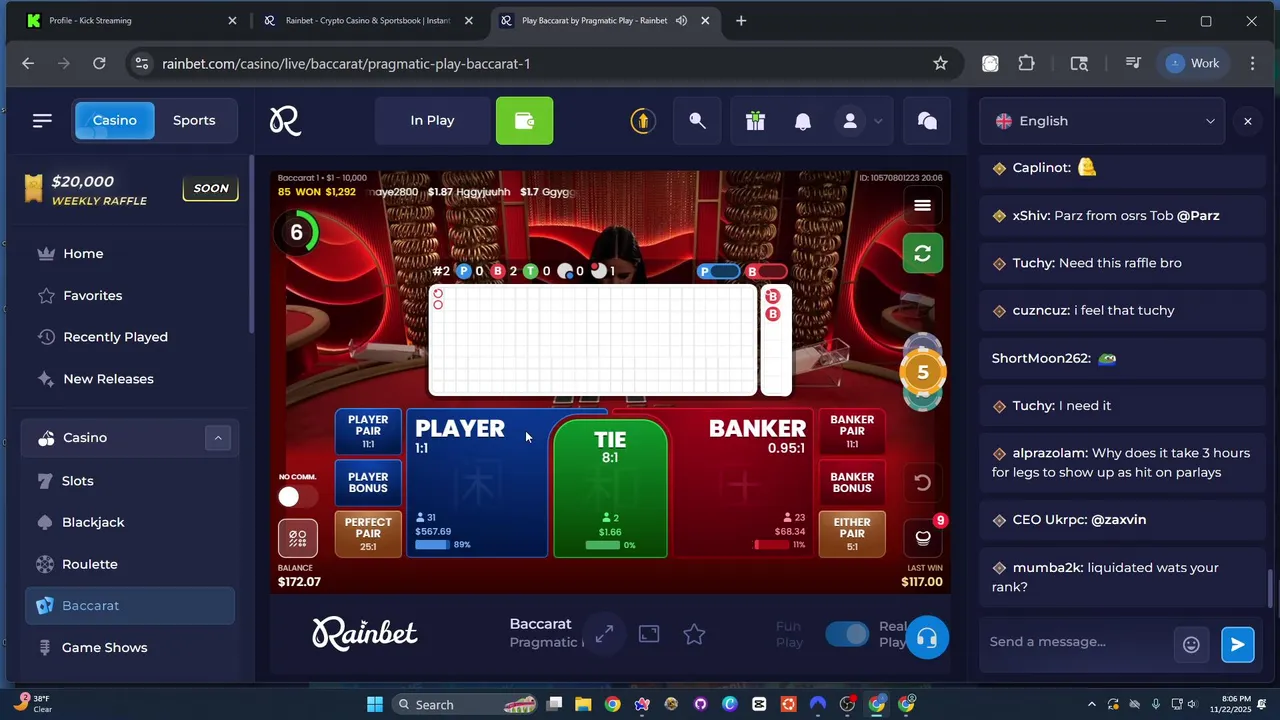The height and width of the screenshot is (720, 1280).
Task: Open the Chrome three-dot menu
Action: coord(1252,63)
